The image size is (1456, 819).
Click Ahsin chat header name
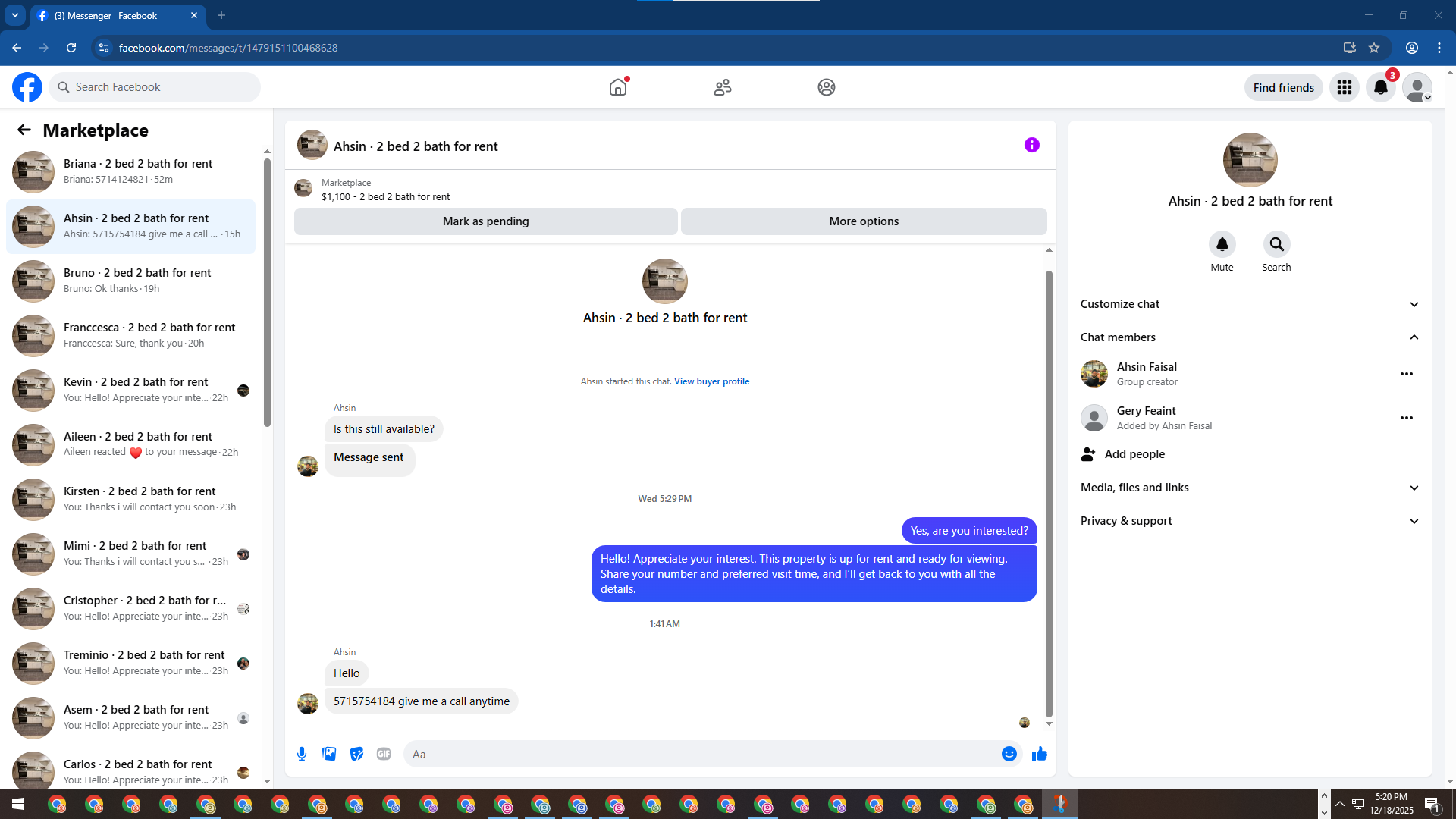416,146
